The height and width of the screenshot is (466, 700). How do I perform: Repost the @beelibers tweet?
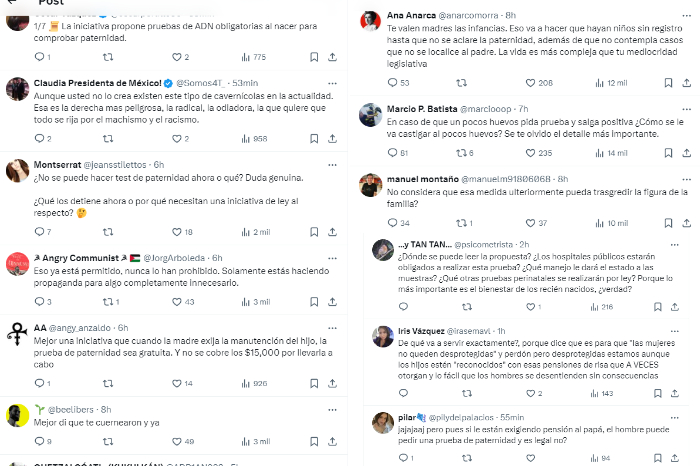[103, 441]
